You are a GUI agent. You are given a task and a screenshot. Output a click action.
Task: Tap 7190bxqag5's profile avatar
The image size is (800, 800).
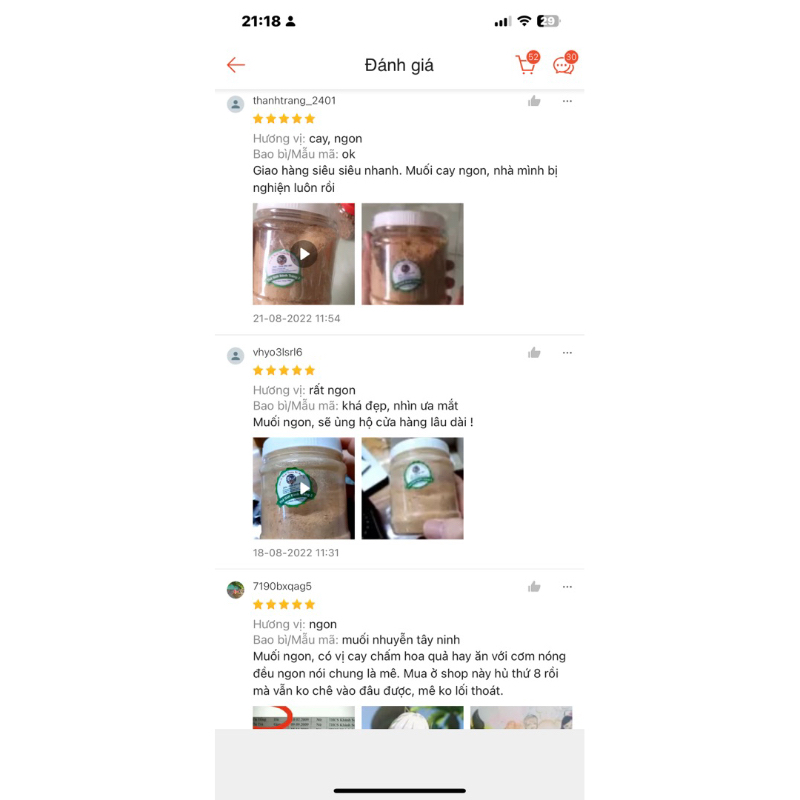235,590
